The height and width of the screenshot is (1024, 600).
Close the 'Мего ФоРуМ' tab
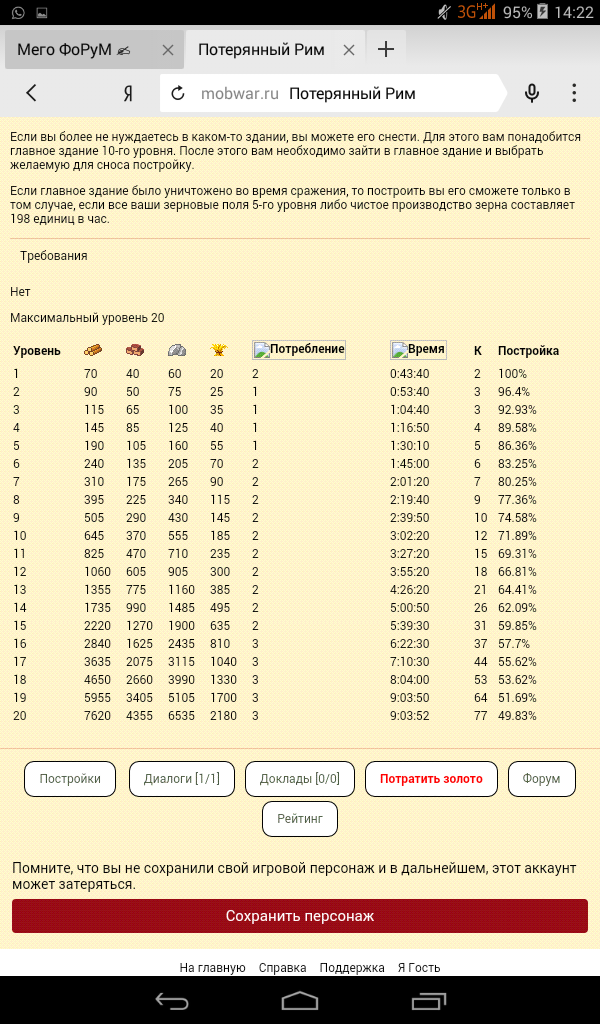pos(168,50)
